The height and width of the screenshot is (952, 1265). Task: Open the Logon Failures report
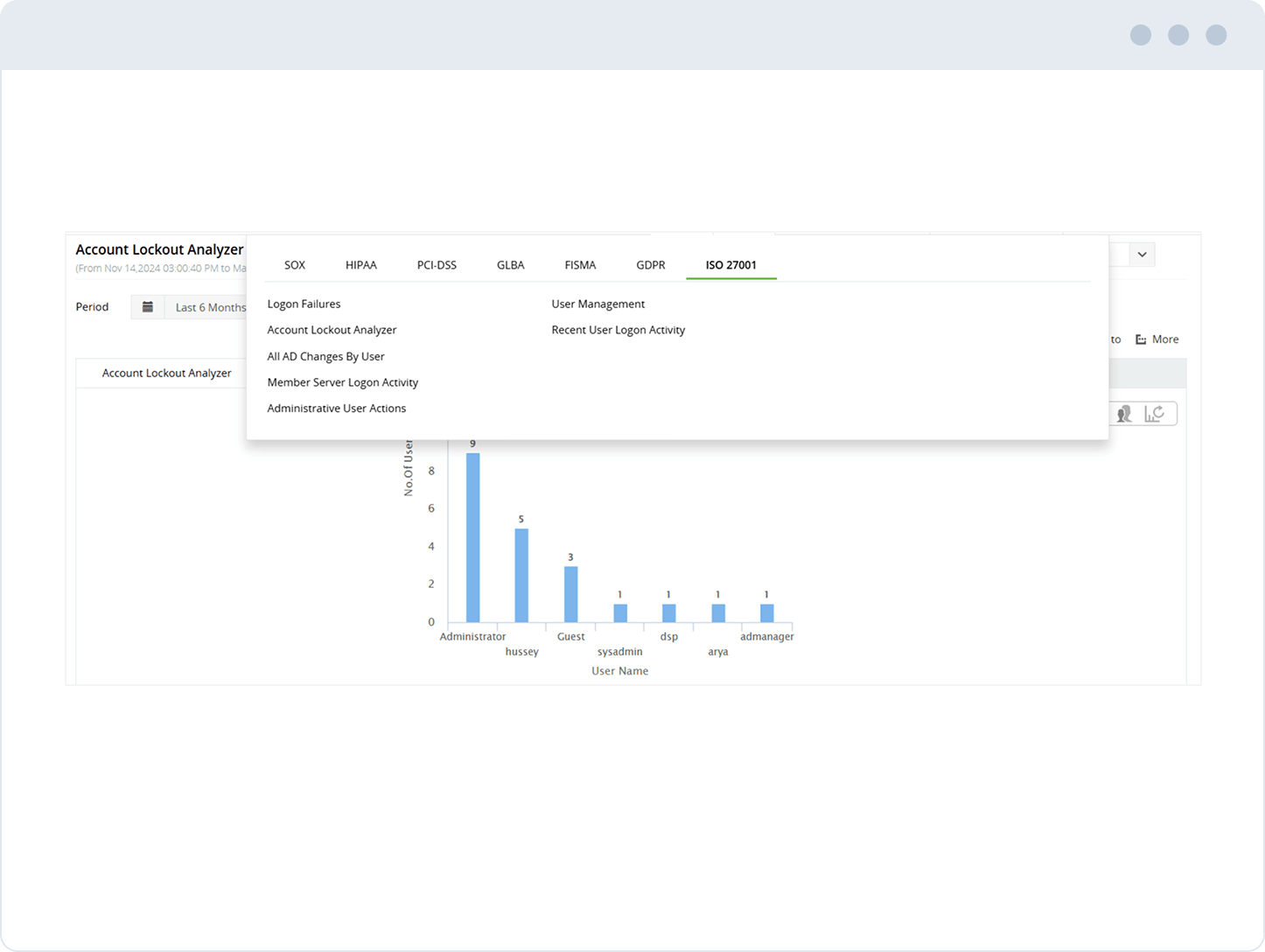(x=304, y=304)
